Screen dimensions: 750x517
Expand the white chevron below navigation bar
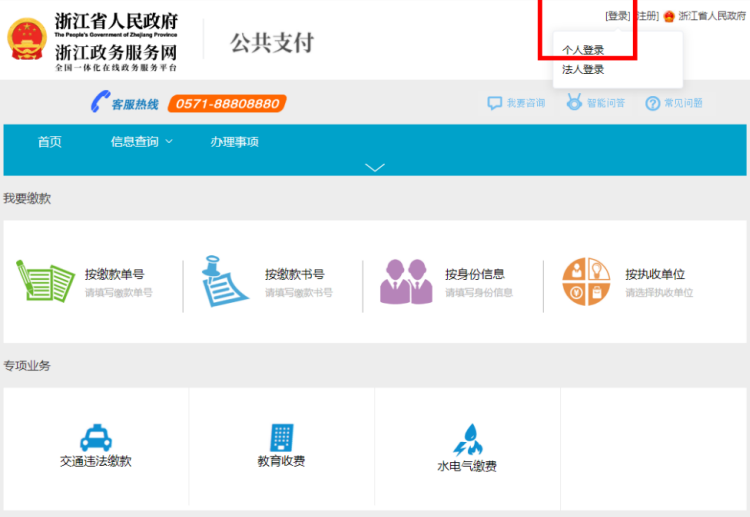pos(375,167)
